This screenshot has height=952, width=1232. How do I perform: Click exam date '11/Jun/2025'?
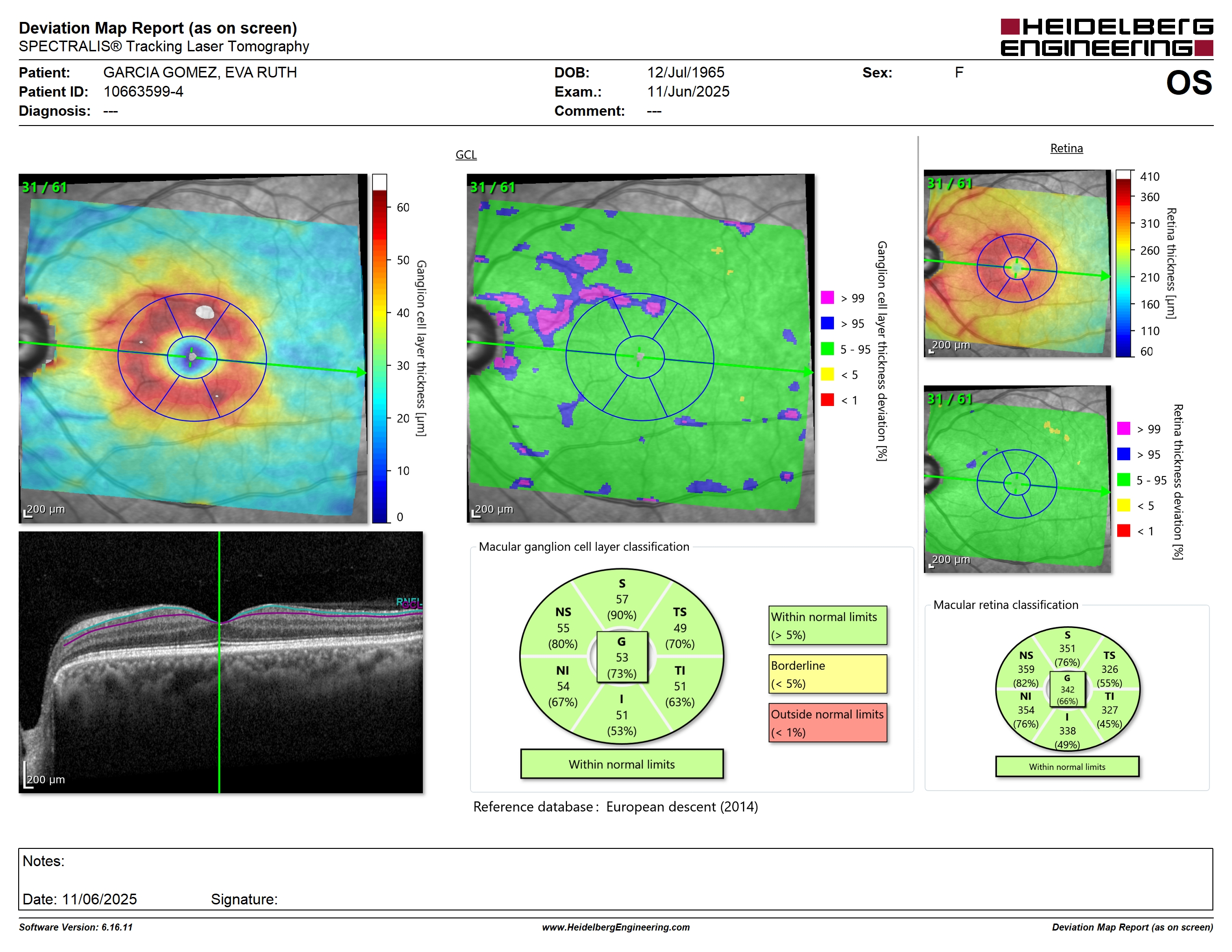(688, 91)
